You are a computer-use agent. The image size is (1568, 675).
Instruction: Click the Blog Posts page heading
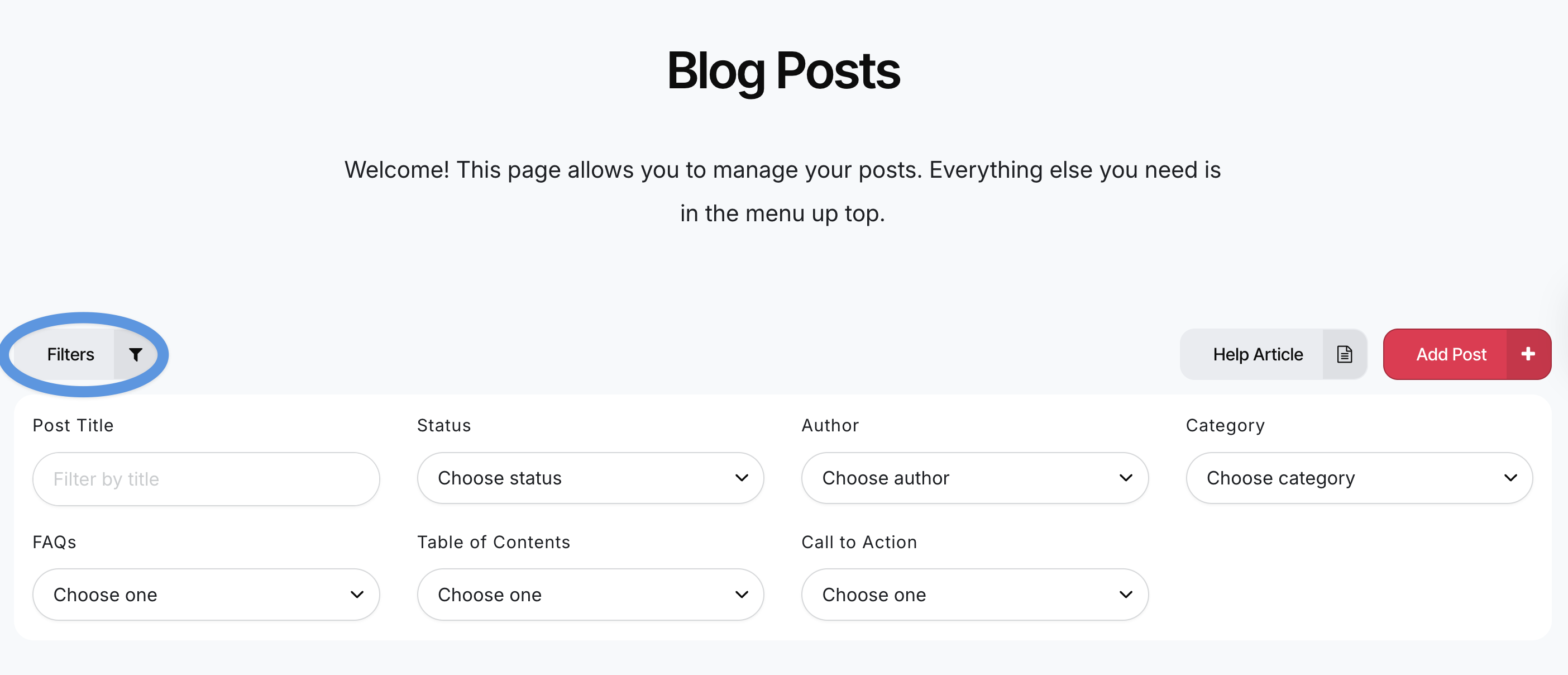[783, 70]
